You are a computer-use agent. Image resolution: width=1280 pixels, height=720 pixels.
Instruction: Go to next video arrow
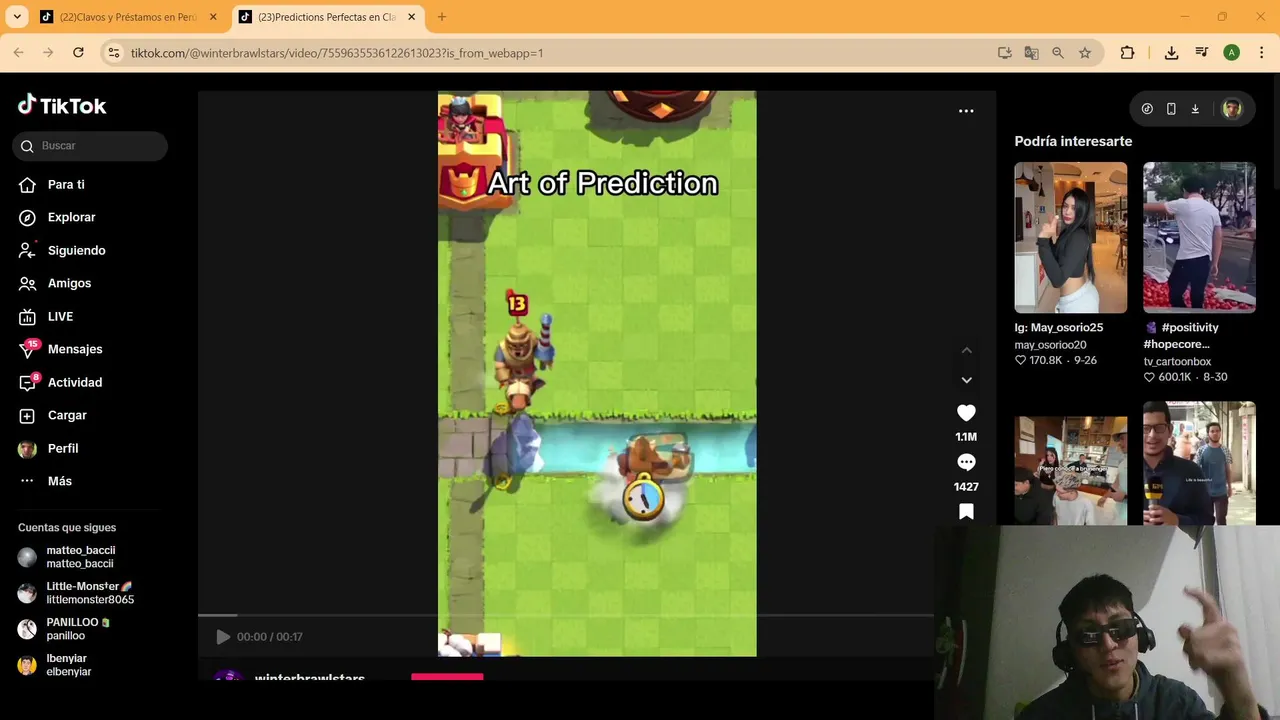point(966,380)
